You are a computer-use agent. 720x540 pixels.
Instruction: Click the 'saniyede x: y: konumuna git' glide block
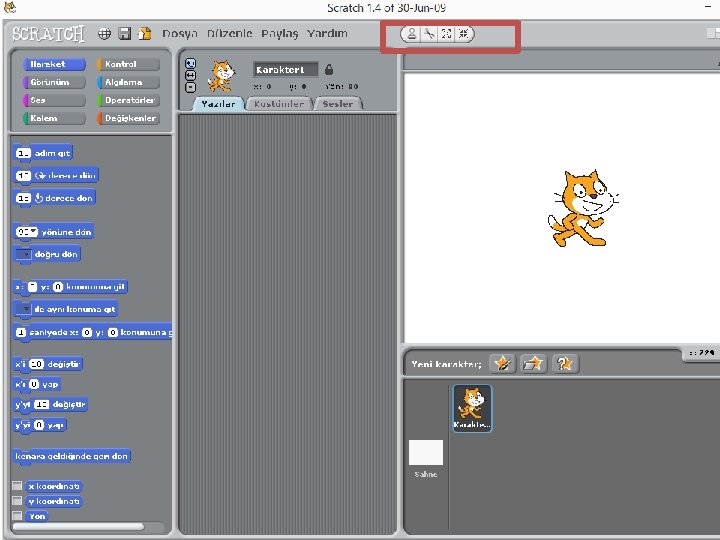tap(92, 332)
